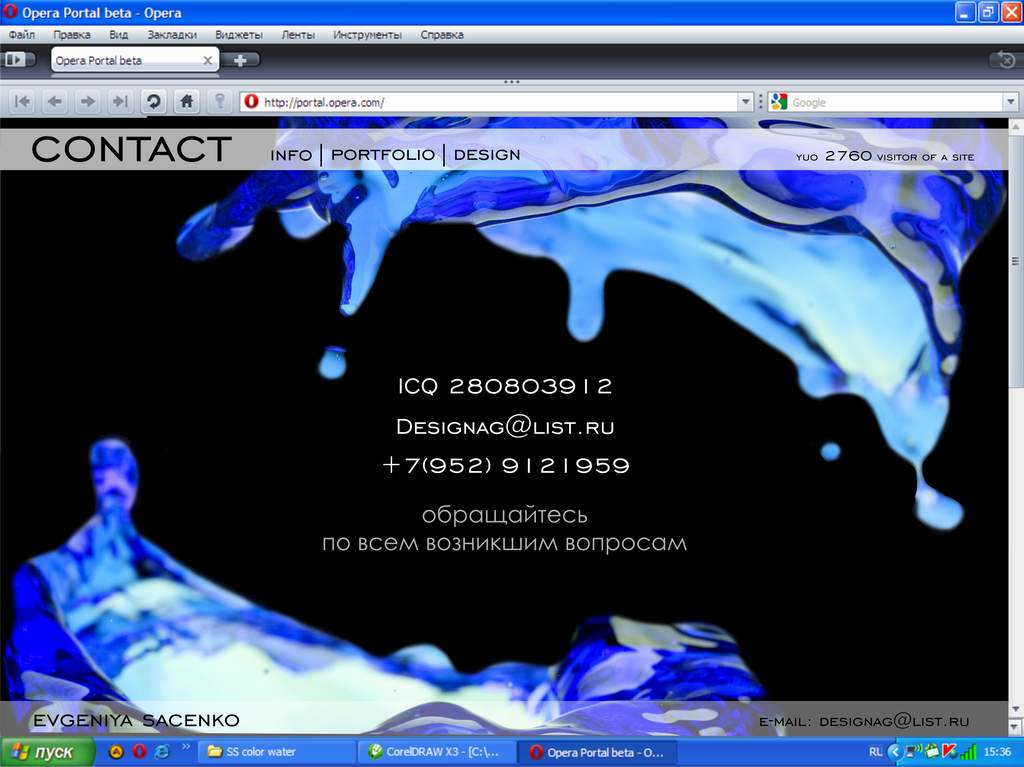Click the panel resize grip dots above address bar
1024x767 pixels.
click(x=511, y=82)
